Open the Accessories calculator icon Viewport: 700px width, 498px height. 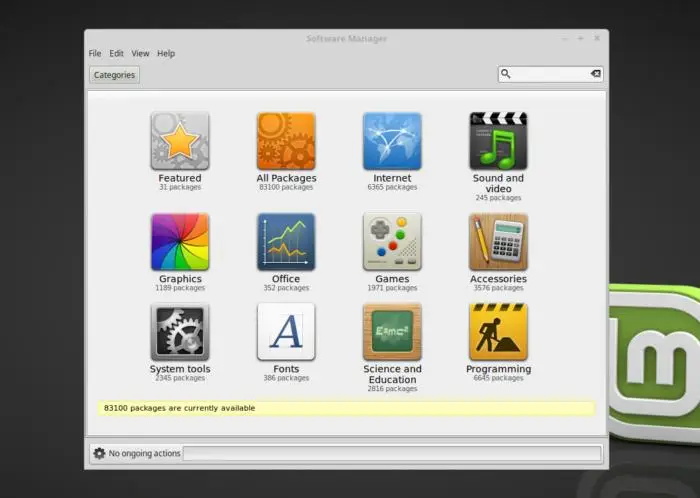(x=498, y=242)
